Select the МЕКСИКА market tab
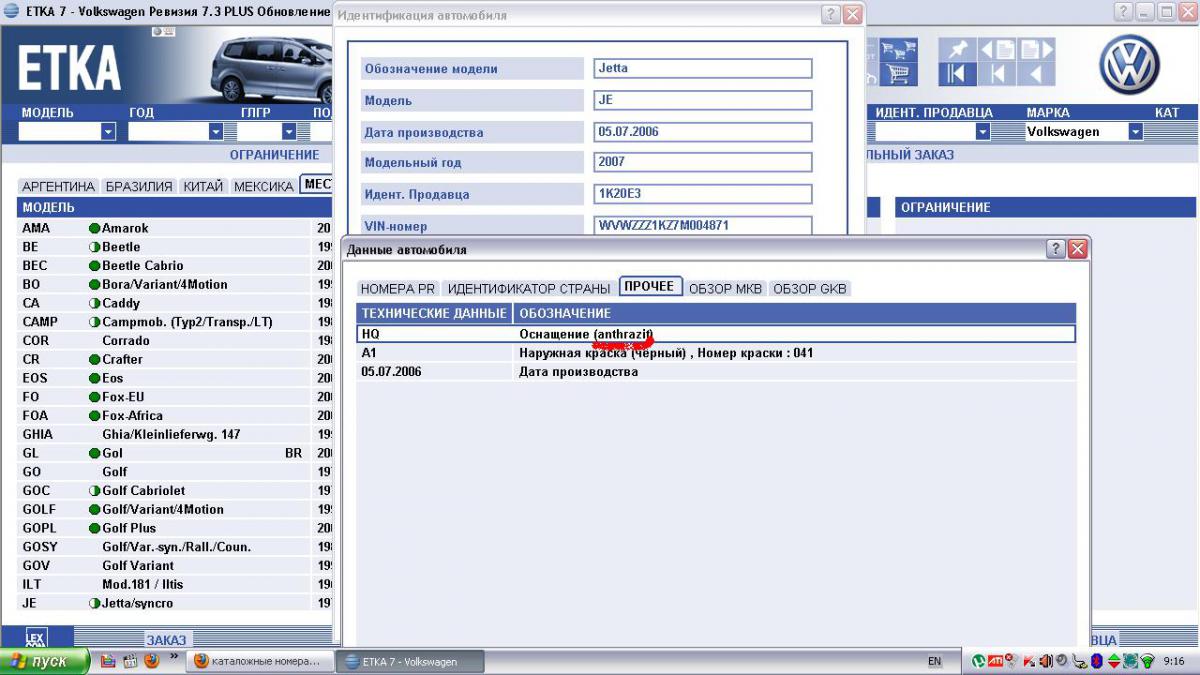The width and height of the screenshot is (1200, 675). [264, 186]
